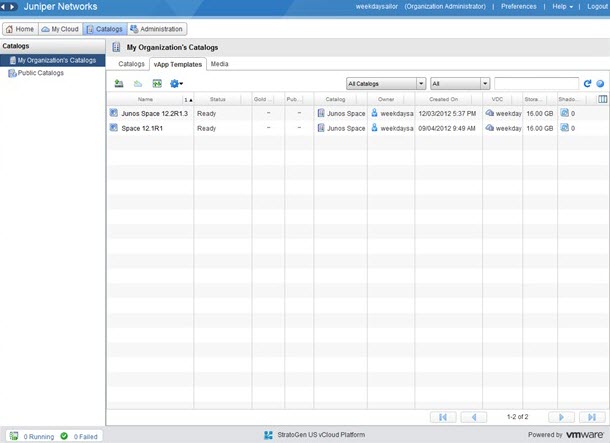Screen dimensions: 610x443
Task: Click VDC cloud icon in Junos Space 12.2R1.3 row
Action: pyautogui.click(x=490, y=113)
